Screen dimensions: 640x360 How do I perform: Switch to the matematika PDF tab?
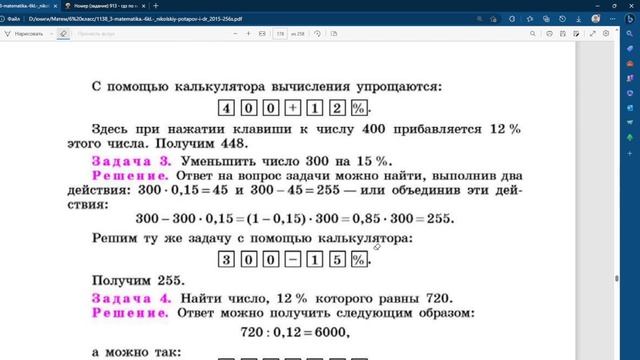coord(24,6)
